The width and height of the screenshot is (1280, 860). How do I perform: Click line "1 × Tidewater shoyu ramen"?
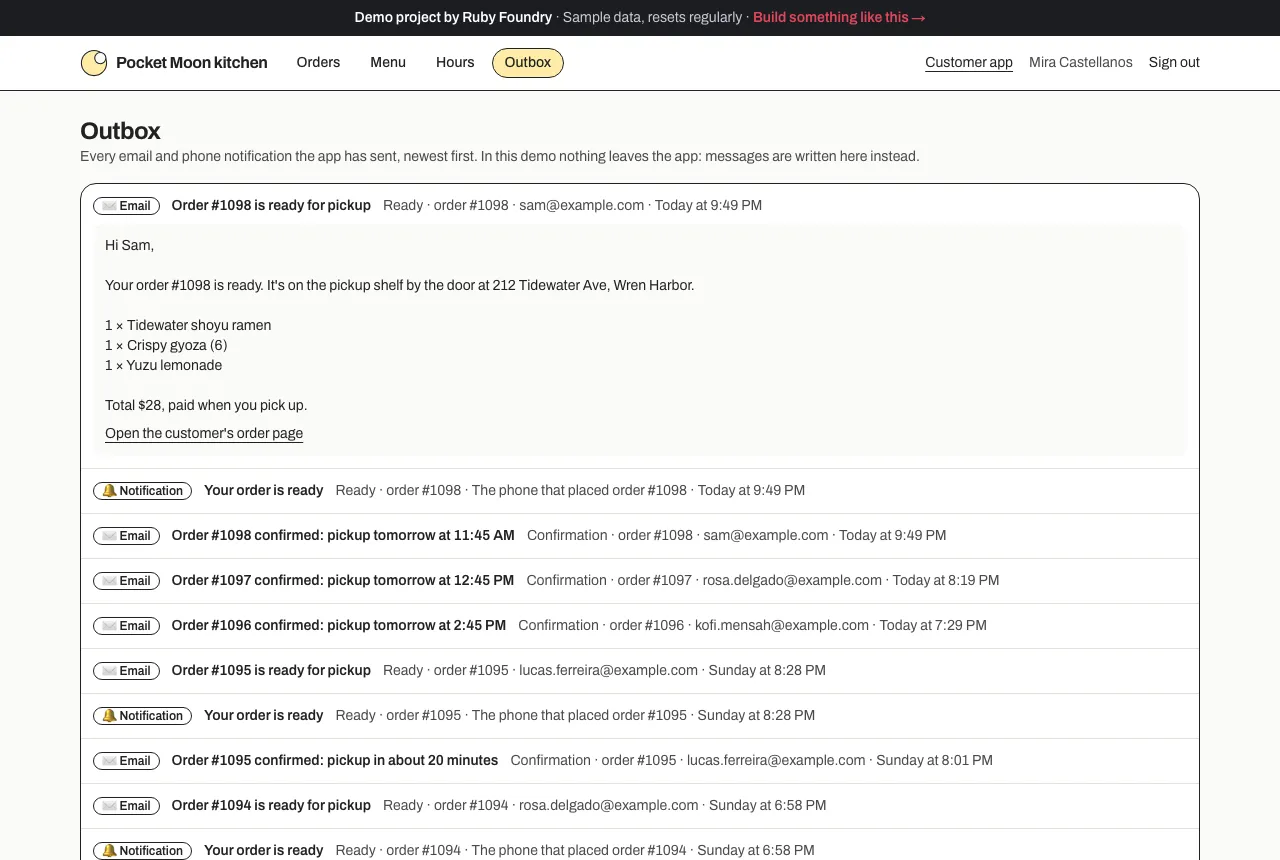click(188, 325)
